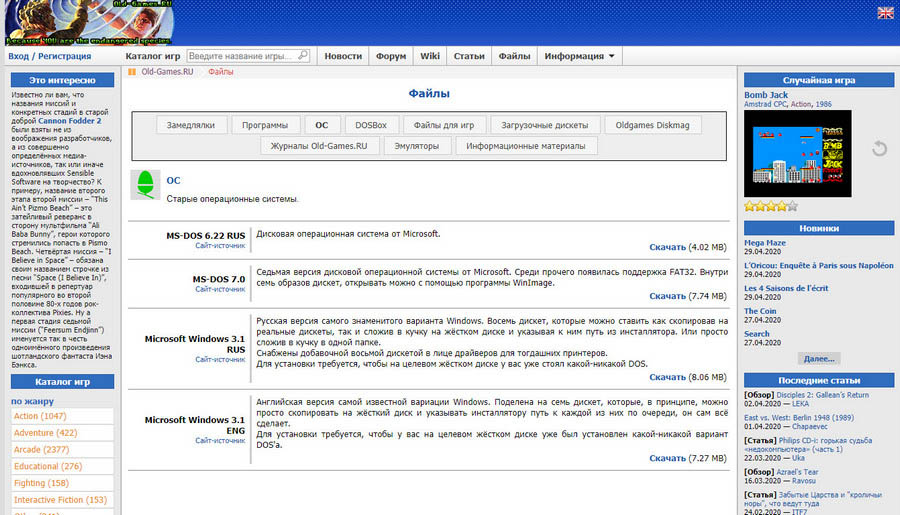Open the Old-Games.RU logo banner
This screenshot has width=900, height=515.
click(x=89, y=22)
